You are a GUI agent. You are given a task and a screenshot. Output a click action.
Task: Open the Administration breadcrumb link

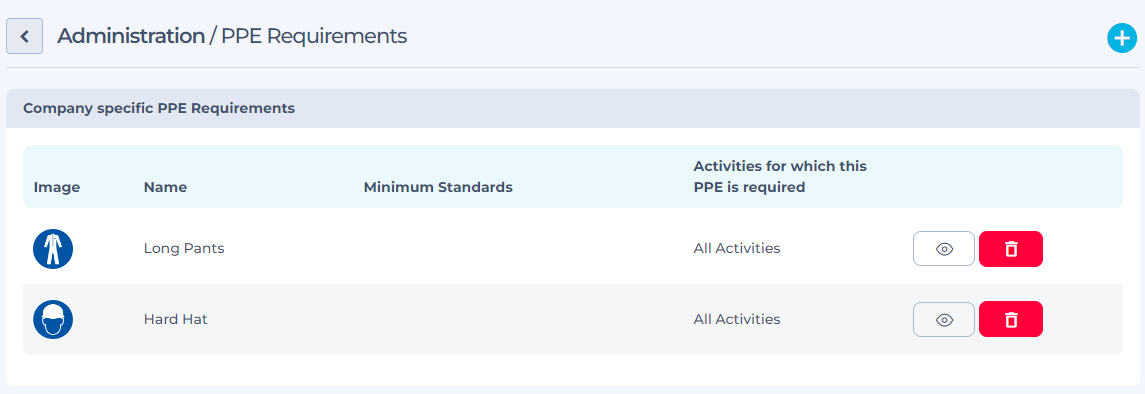pos(131,36)
